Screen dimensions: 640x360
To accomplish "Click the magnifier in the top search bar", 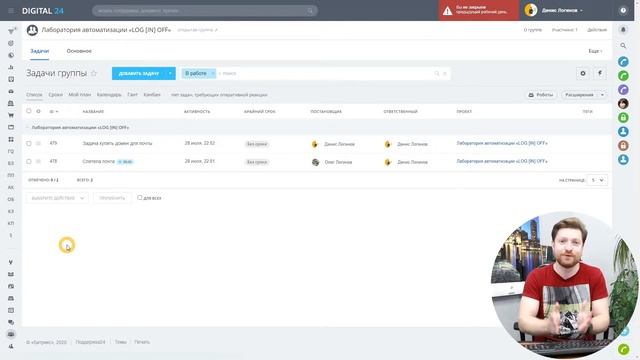I will pos(310,11).
